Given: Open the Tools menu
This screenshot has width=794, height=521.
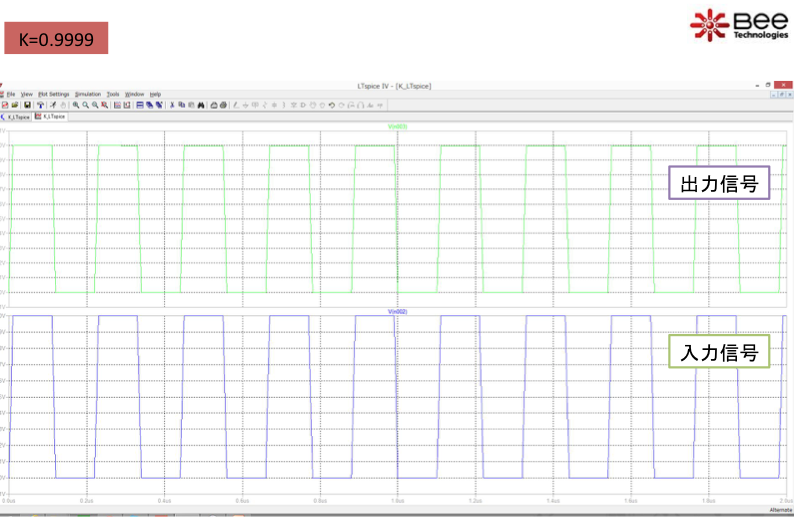Looking at the screenshot, I should click(113, 94).
